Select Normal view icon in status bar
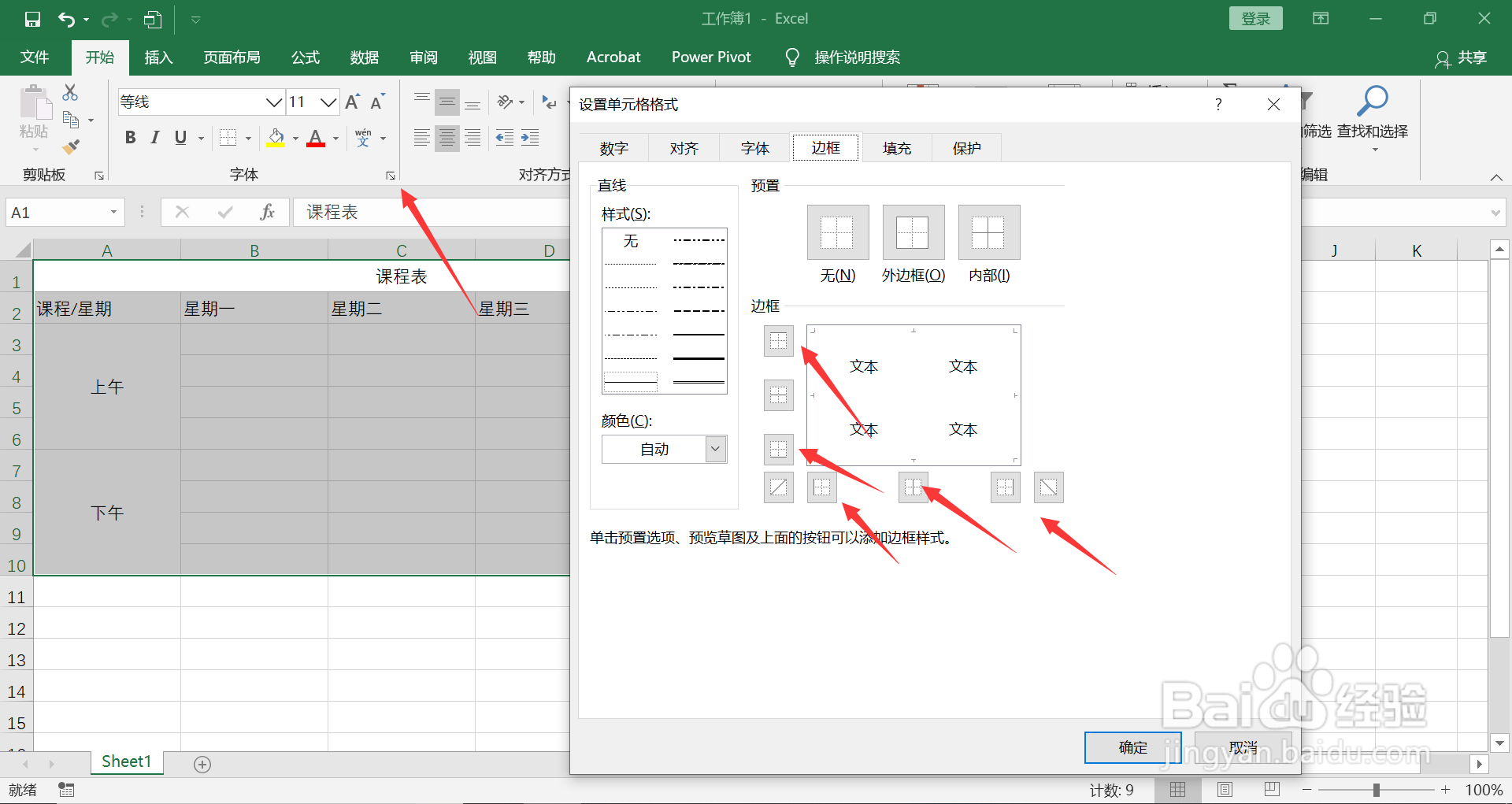Viewport: 1512px width, 804px height. point(1177,789)
